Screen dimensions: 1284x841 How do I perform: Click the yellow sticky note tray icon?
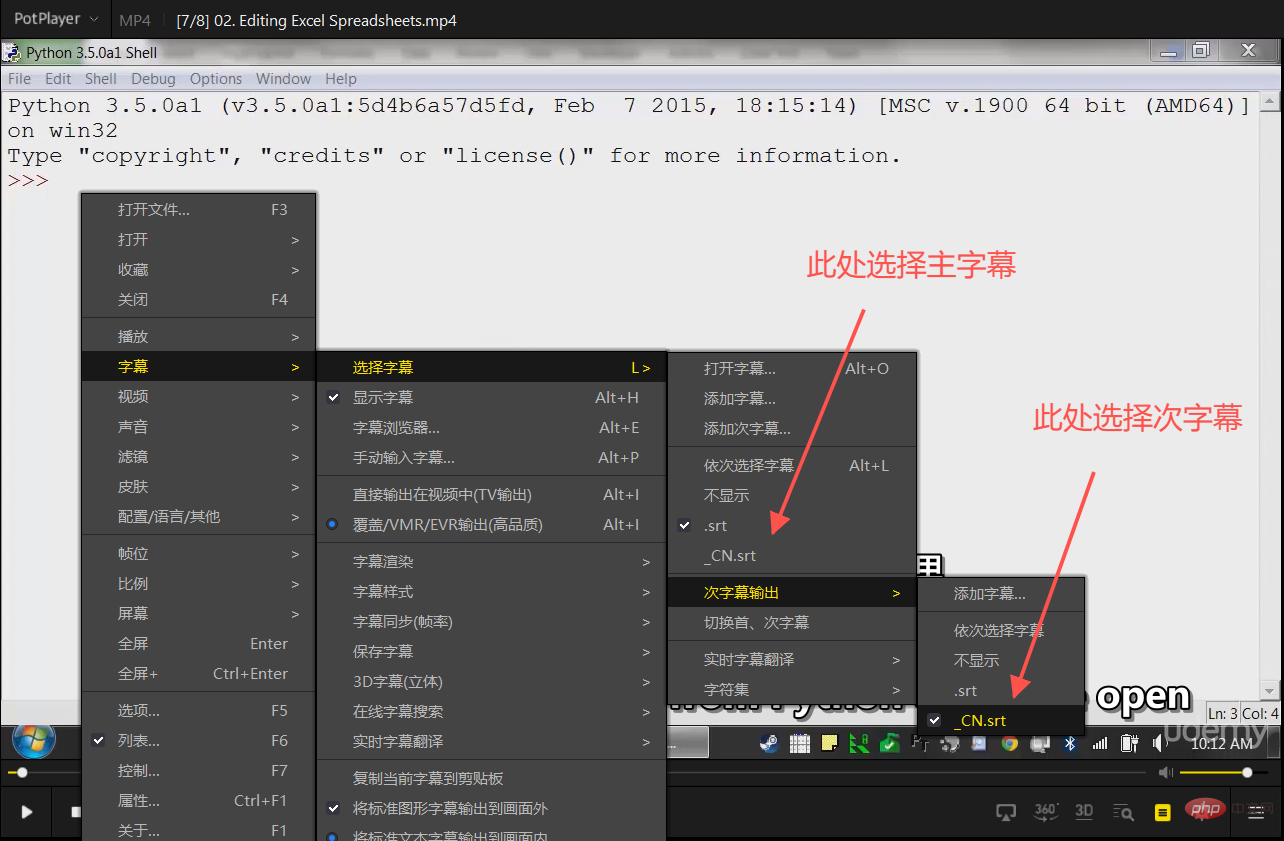829,742
